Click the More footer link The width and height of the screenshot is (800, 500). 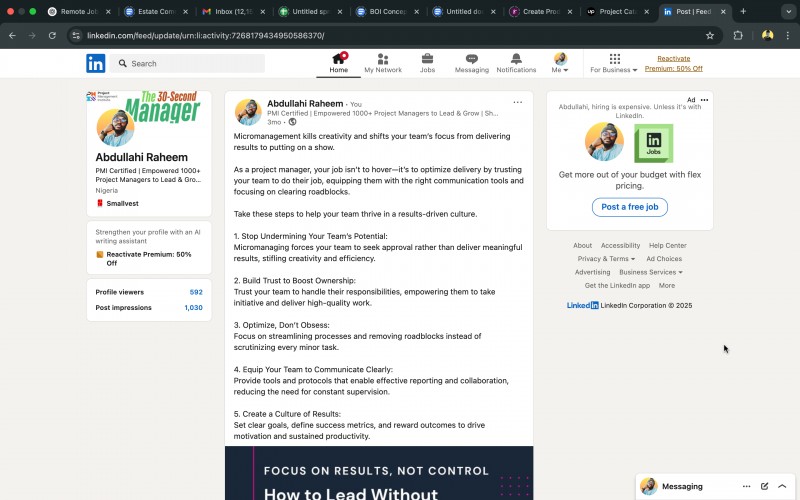[666, 285]
